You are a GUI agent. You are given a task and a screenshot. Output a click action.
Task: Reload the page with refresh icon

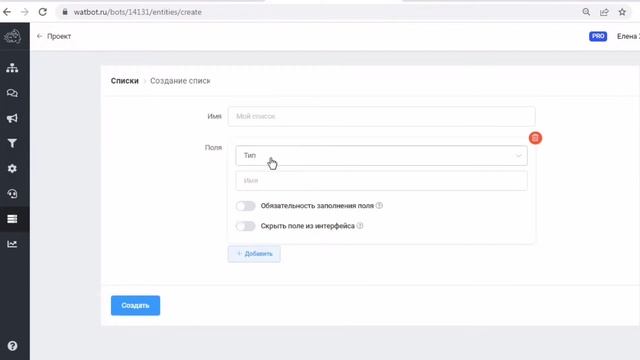(x=43, y=12)
